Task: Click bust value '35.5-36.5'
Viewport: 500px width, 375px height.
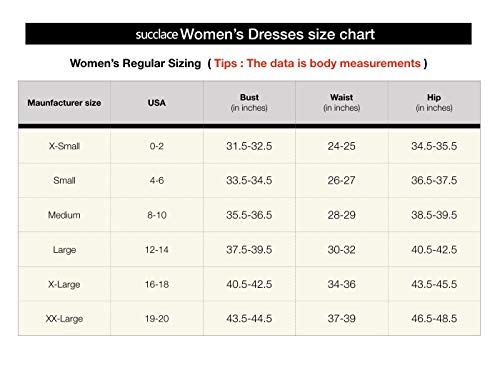Action: (249, 215)
